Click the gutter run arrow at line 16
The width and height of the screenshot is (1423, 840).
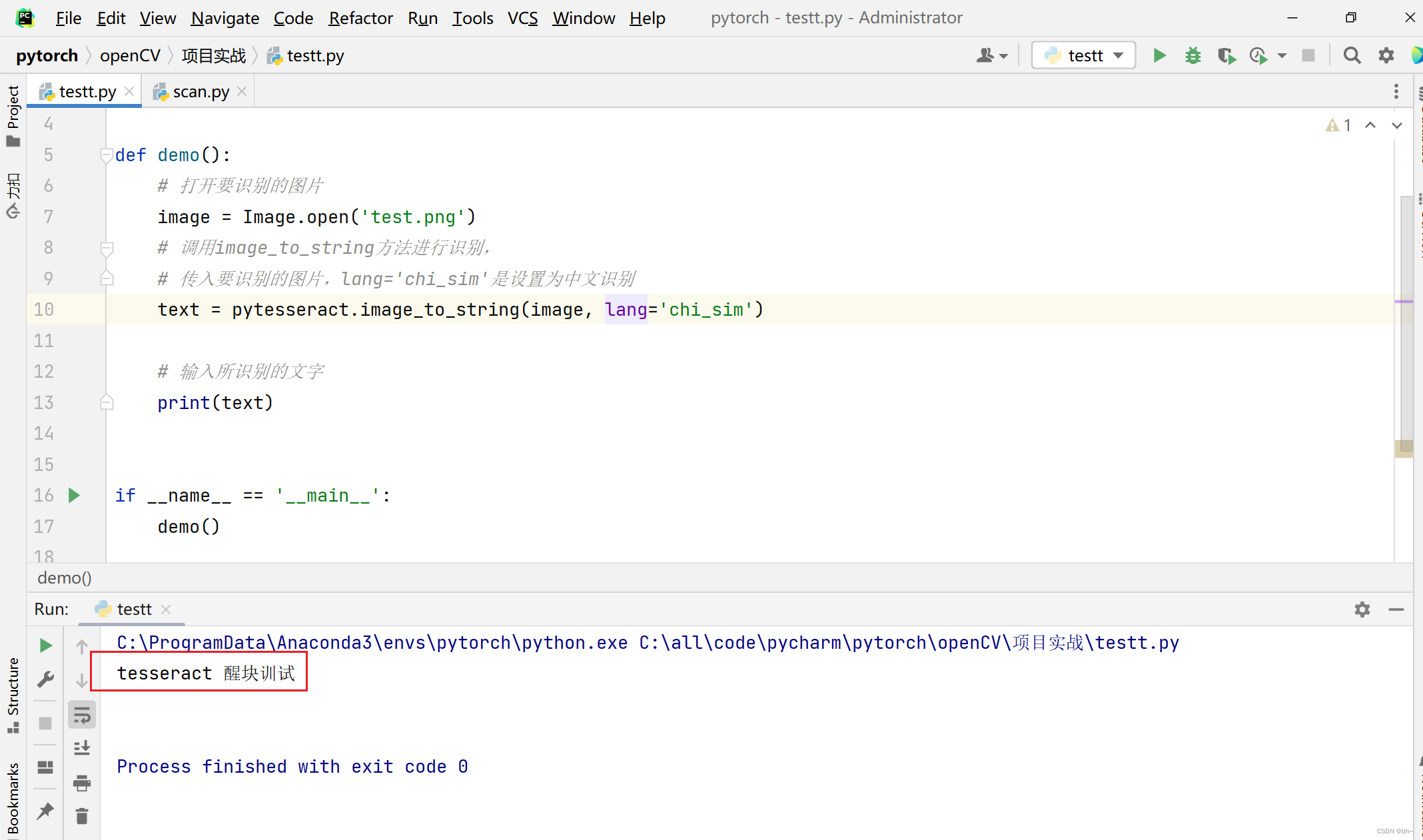click(x=74, y=496)
